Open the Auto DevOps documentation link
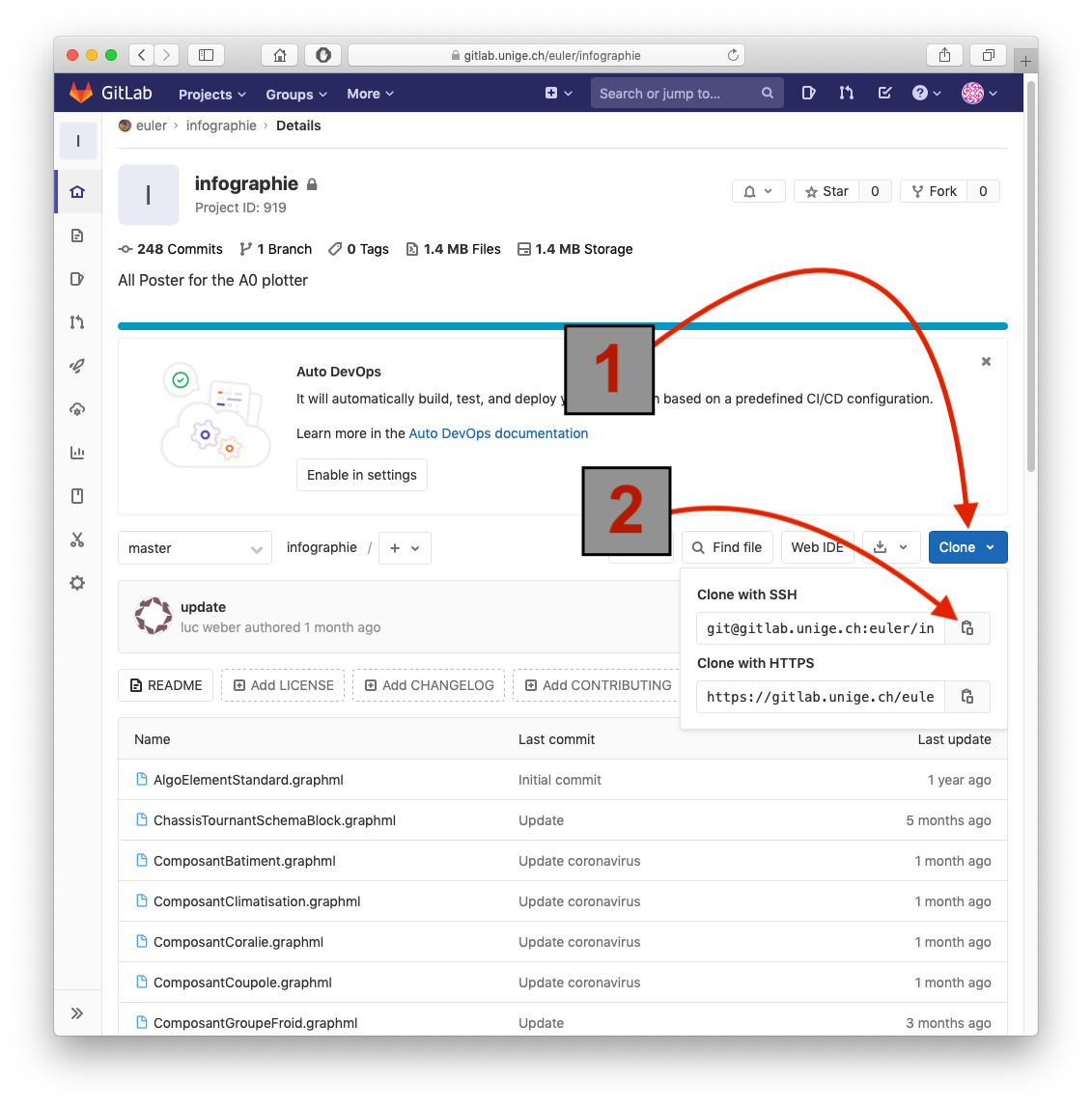Image resolution: width=1092 pixels, height=1107 pixels. pos(498,433)
